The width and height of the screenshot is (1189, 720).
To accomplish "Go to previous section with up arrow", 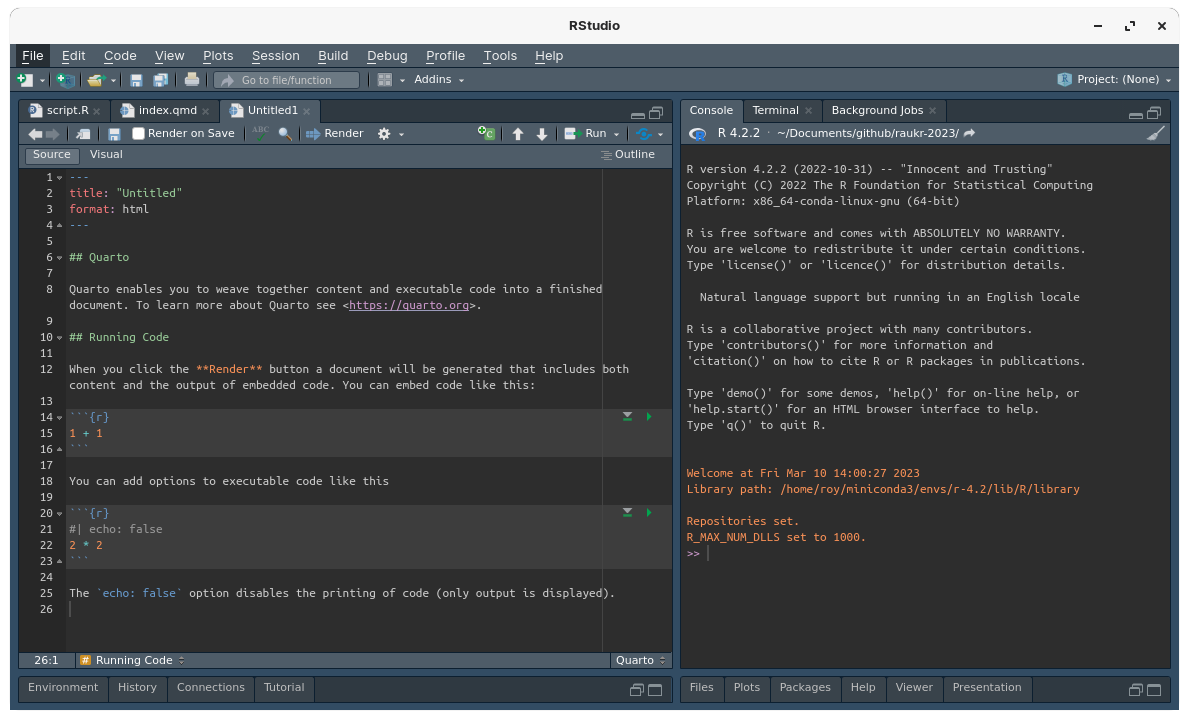I will point(518,134).
